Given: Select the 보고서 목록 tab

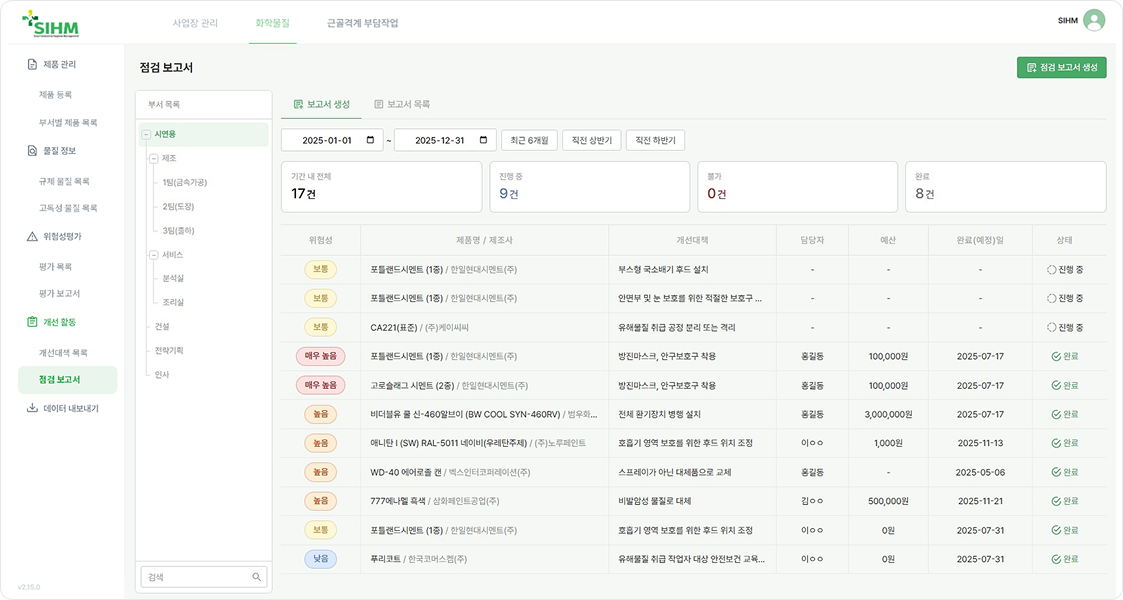Looking at the screenshot, I should (x=402, y=105).
